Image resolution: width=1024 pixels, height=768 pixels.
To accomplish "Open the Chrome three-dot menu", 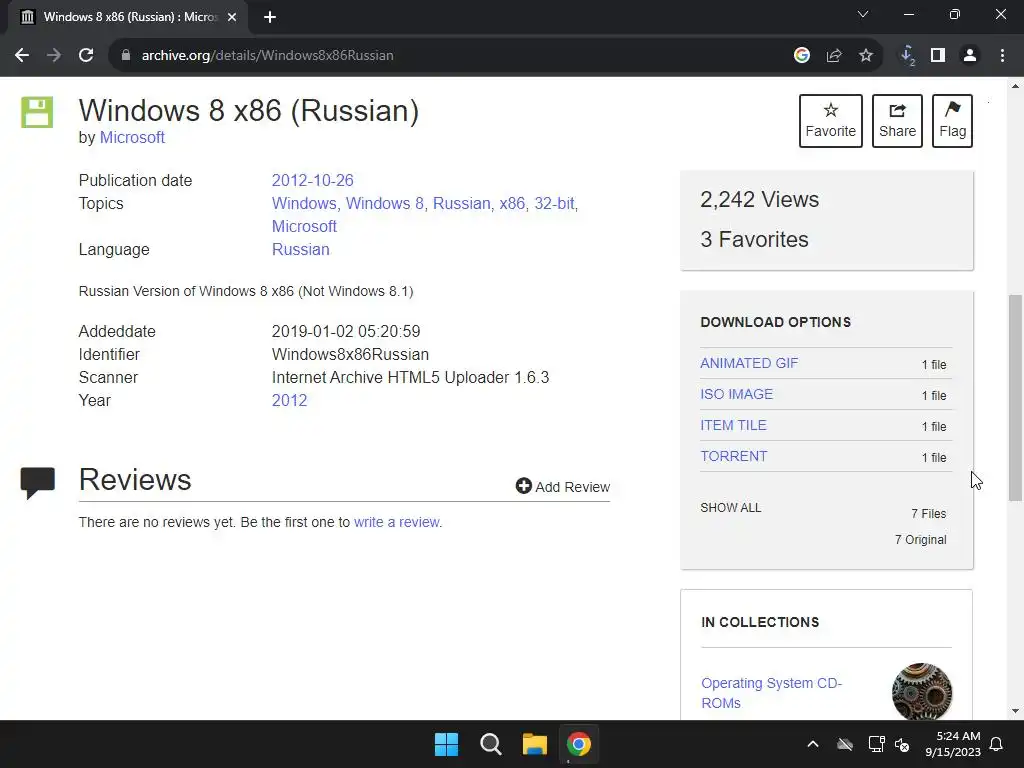I will coord(1002,56).
